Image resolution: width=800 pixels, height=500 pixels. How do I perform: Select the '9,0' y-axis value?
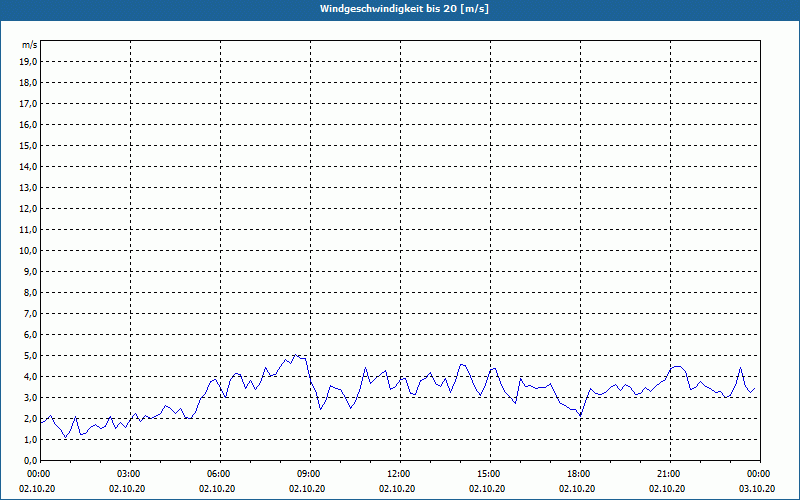(30, 271)
